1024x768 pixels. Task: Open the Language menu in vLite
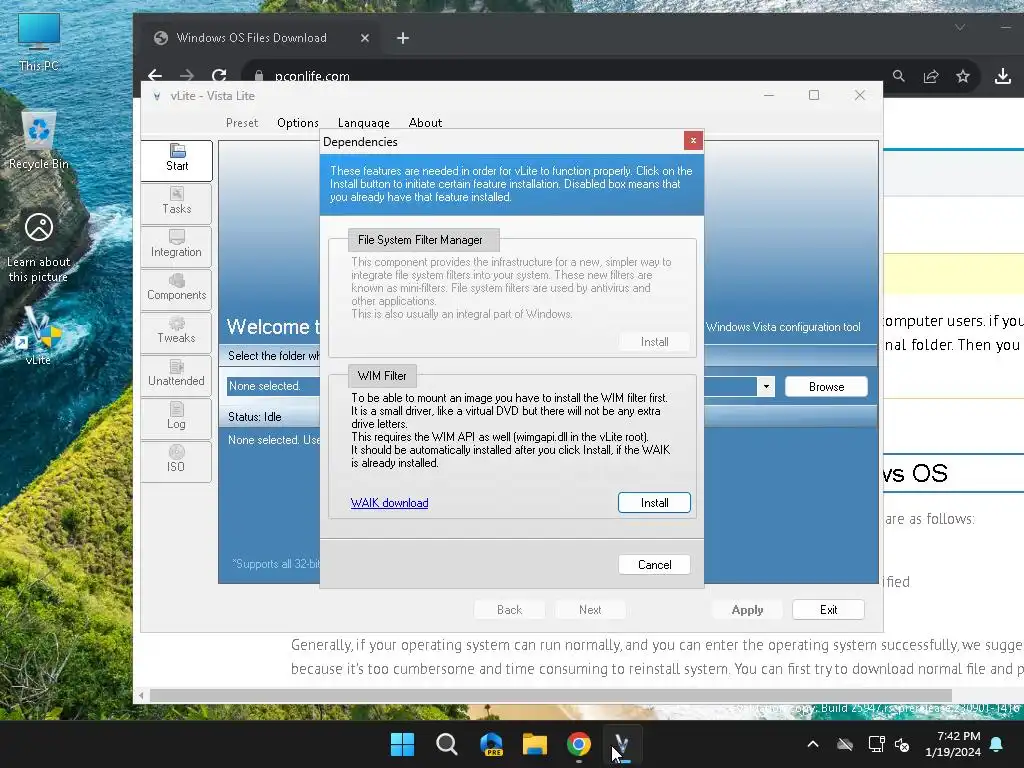(364, 123)
